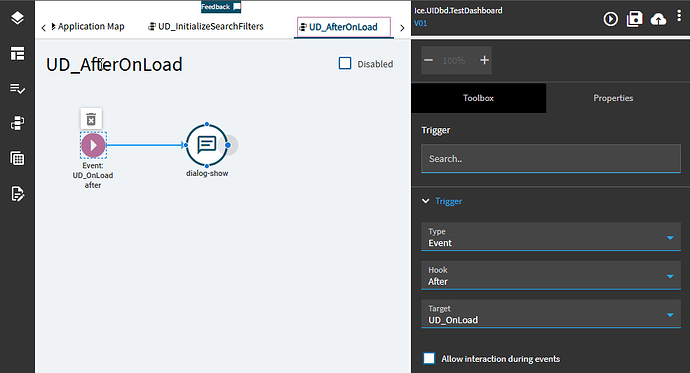The width and height of the screenshot is (690, 373).
Task: Click the Feedback chat icon
Action: 237,7
